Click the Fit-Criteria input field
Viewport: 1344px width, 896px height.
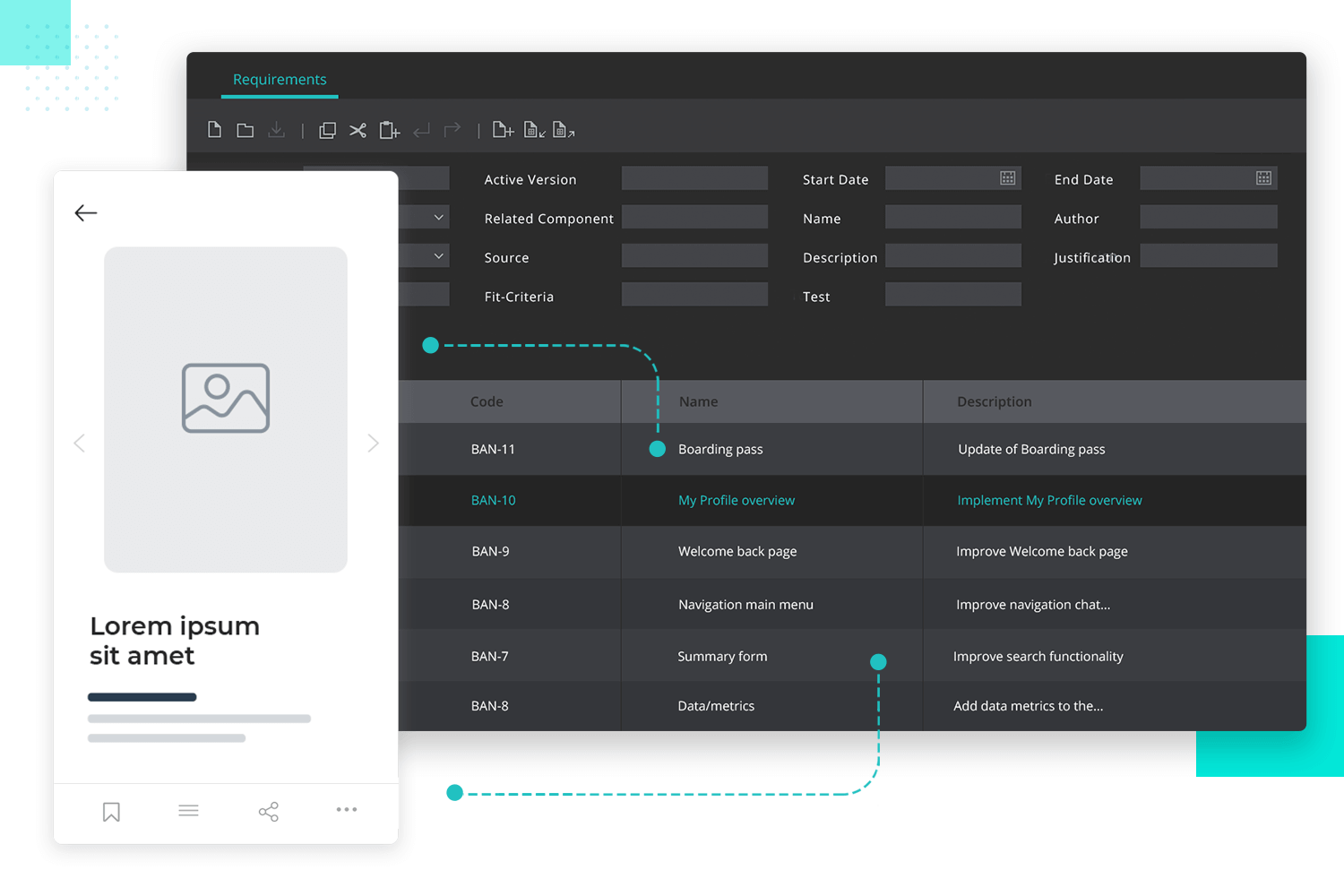694,294
